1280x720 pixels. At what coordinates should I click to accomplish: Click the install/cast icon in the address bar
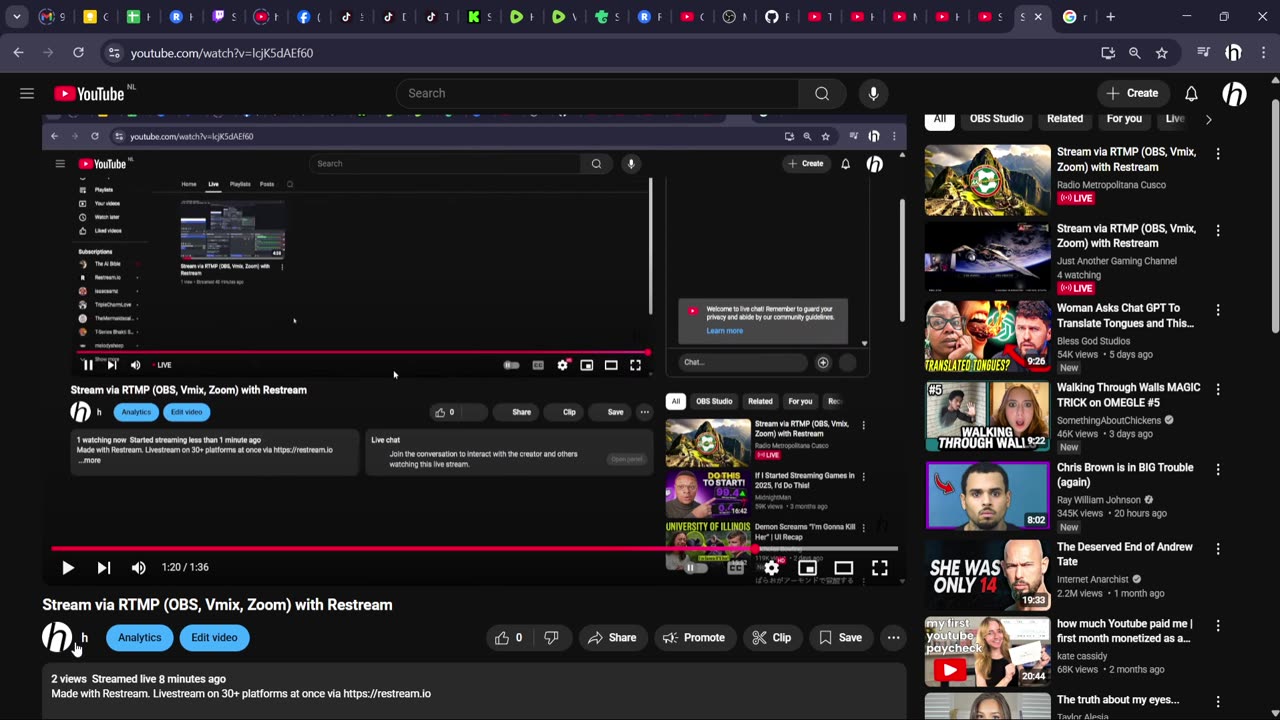[1108, 53]
